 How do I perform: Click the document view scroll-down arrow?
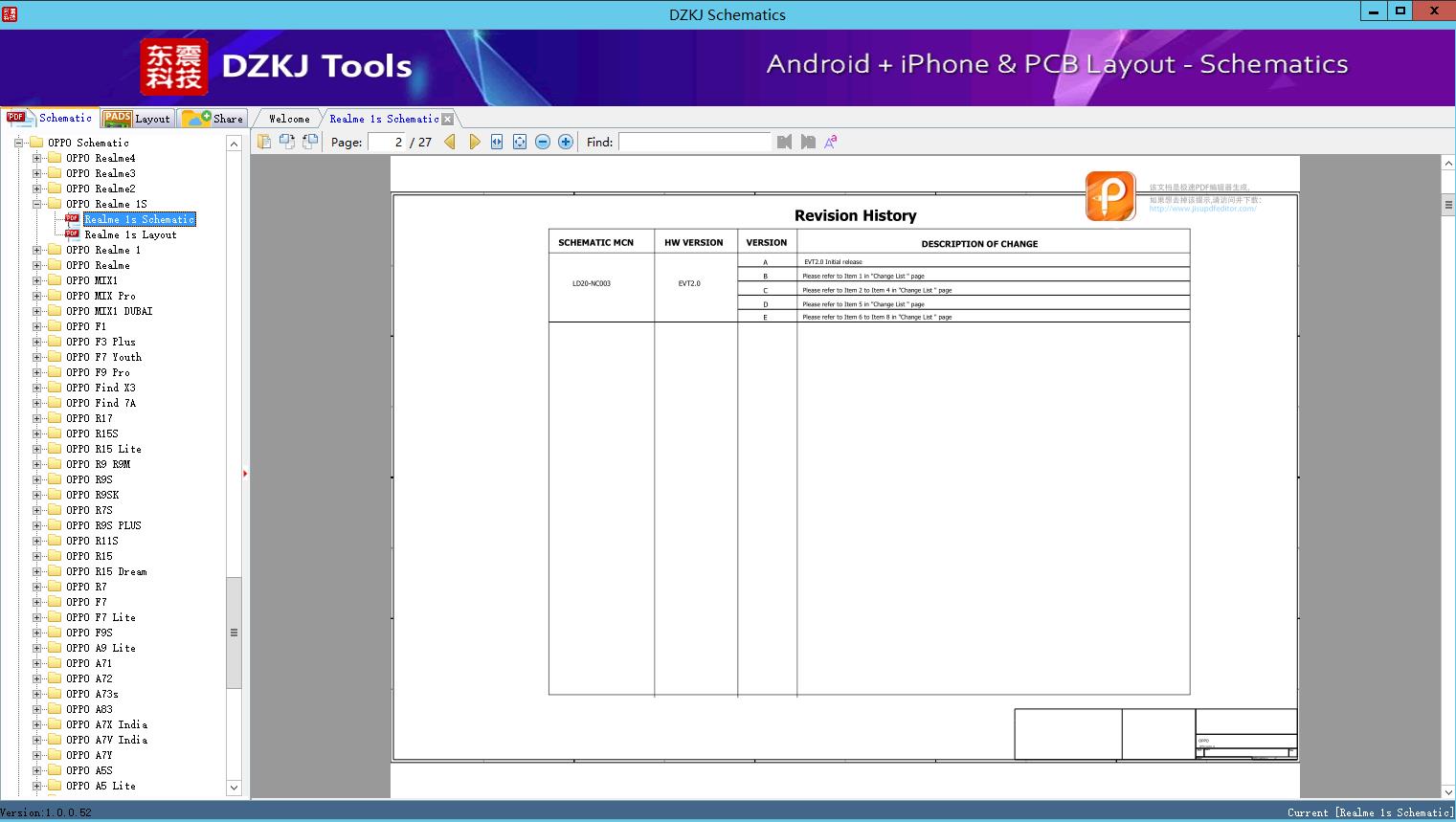[x=1448, y=791]
